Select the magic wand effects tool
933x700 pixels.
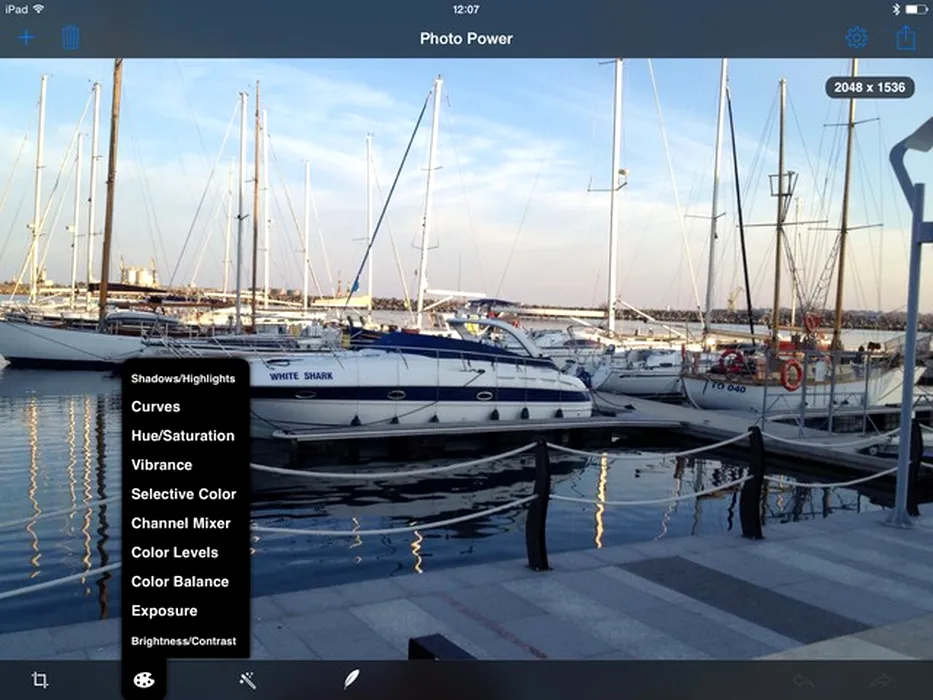coord(248,680)
